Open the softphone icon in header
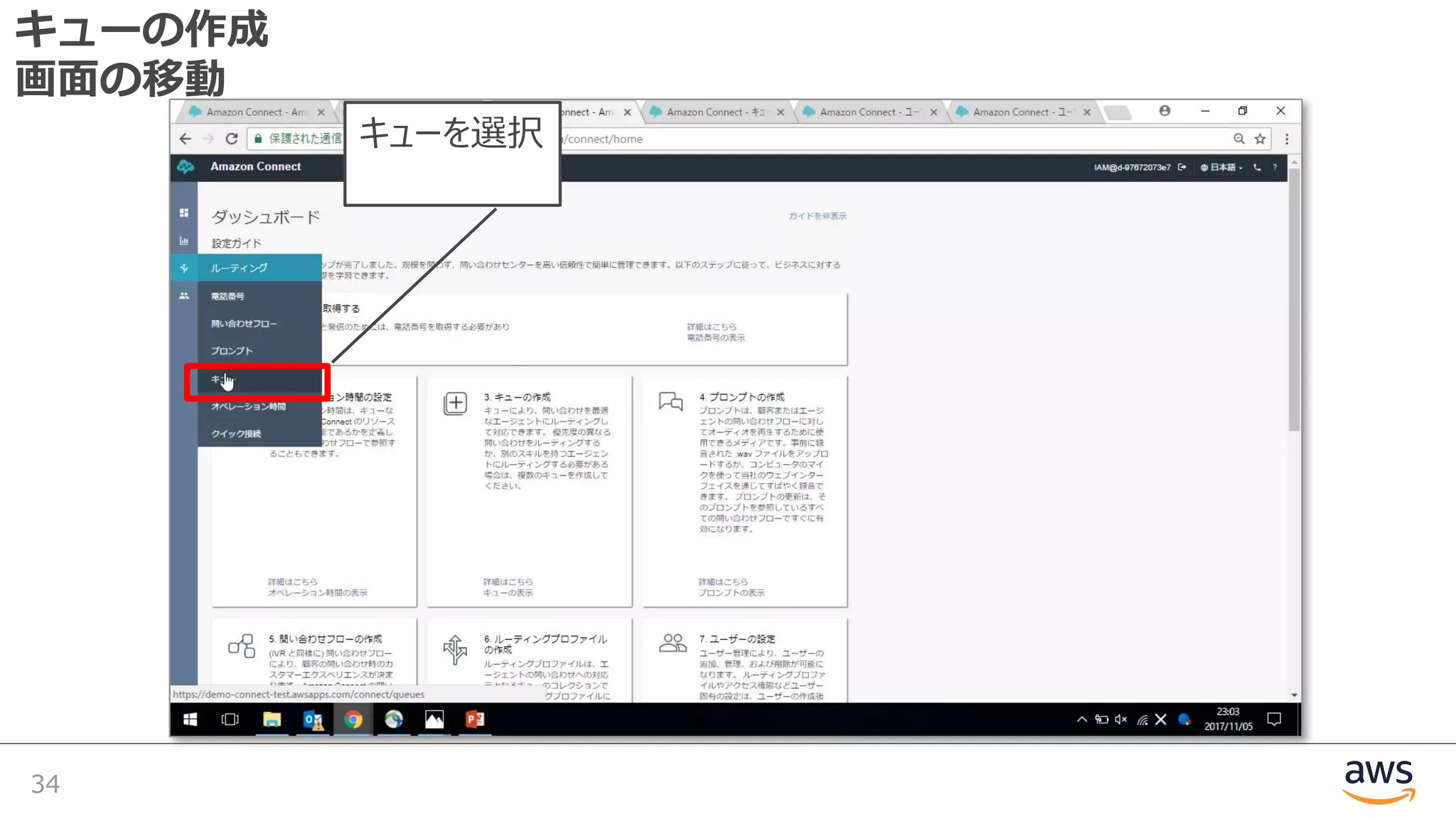Viewport: 1456px width, 819px height. [x=1257, y=167]
